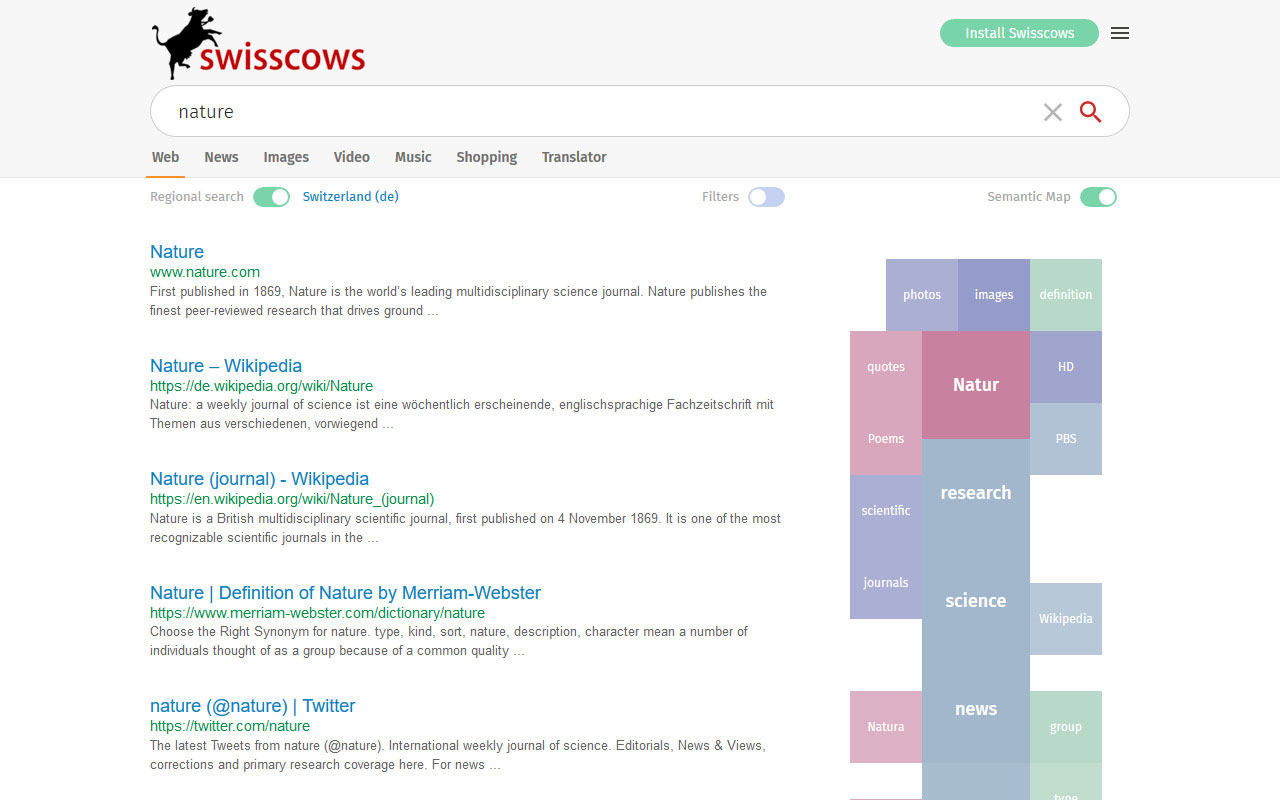Click the Twitter result snippet text
This screenshot has height=800, width=1280.
(x=458, y=755)
